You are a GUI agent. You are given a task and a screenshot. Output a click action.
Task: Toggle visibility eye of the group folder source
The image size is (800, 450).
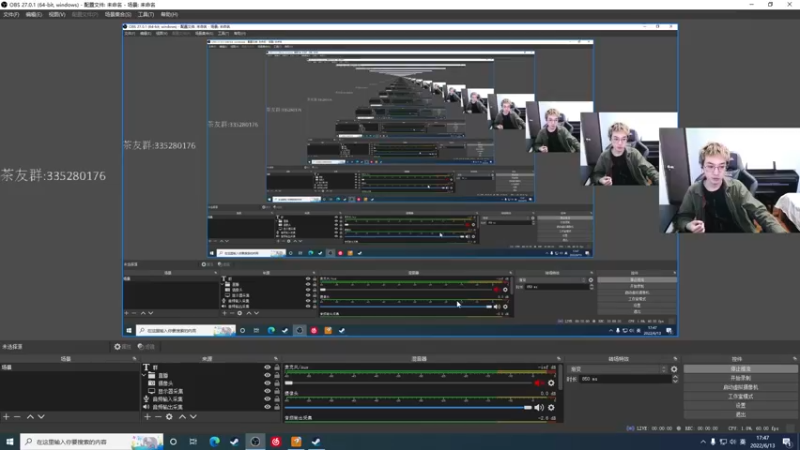(267, 376)
